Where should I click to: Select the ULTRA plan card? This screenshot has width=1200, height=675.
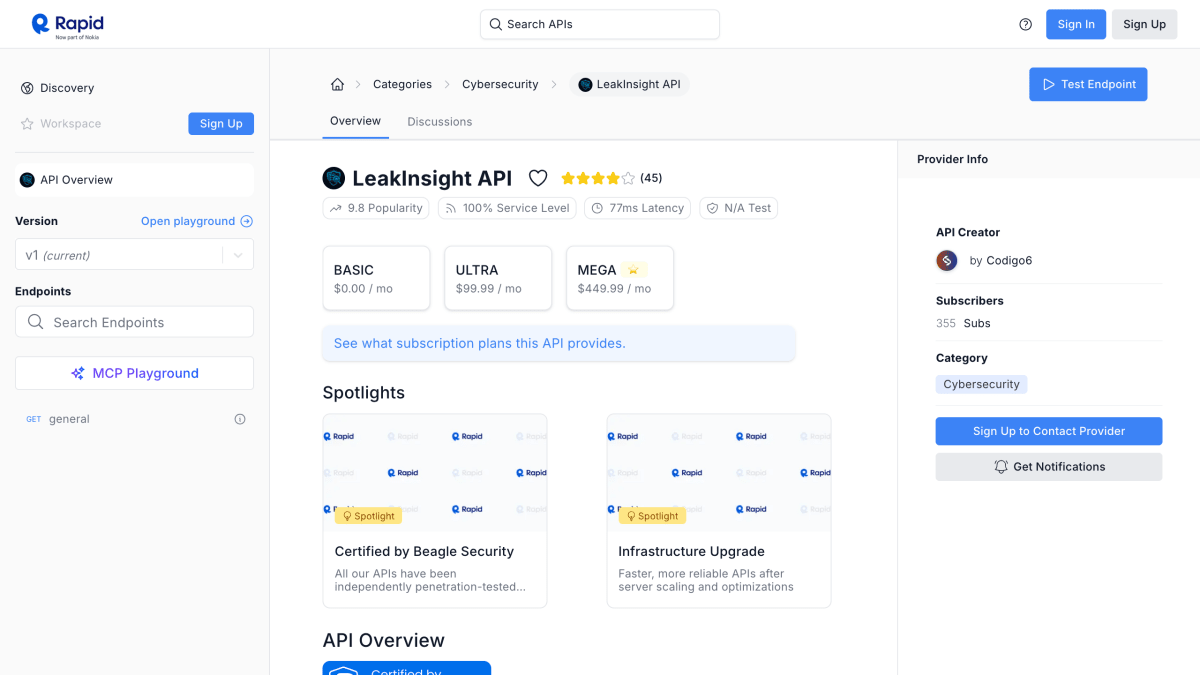point(498,278)
